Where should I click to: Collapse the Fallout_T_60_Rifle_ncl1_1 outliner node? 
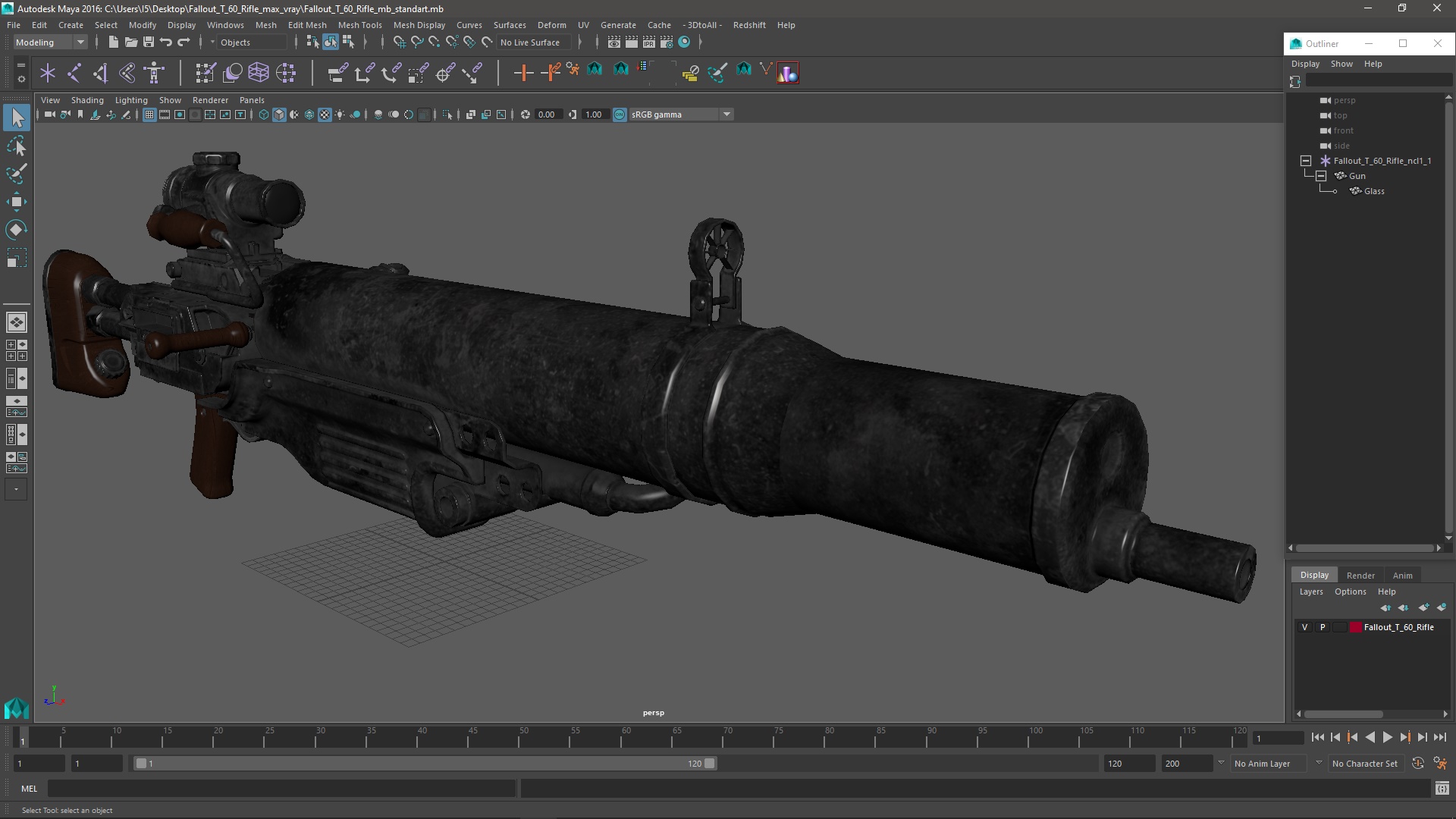coord(1306,161)
